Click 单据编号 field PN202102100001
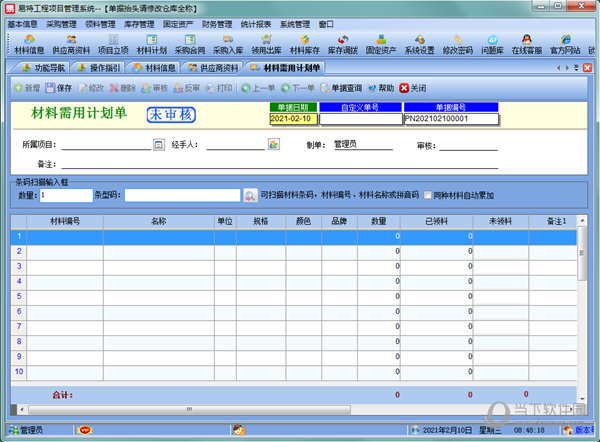Image resolution: width=600 pixels, height=442 pixels. [x=452, y=119]
